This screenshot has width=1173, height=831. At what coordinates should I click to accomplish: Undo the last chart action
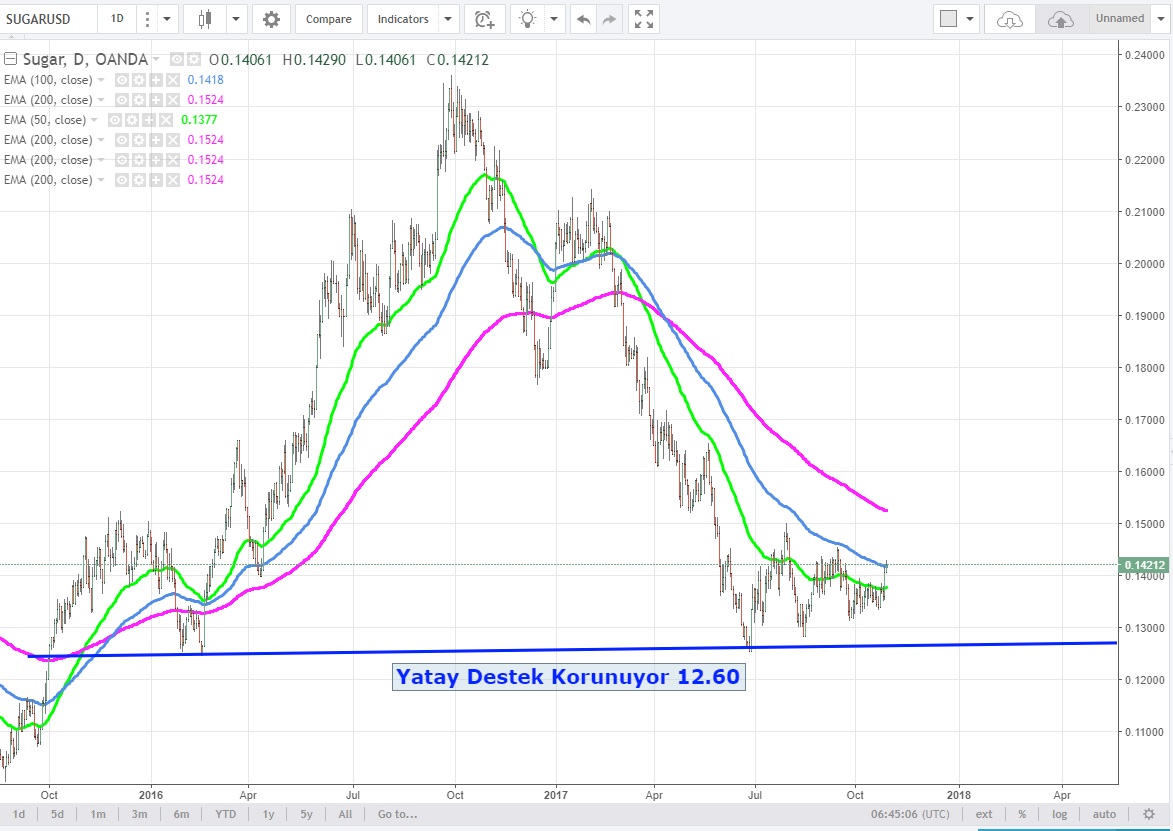click(x=584, y=19)
